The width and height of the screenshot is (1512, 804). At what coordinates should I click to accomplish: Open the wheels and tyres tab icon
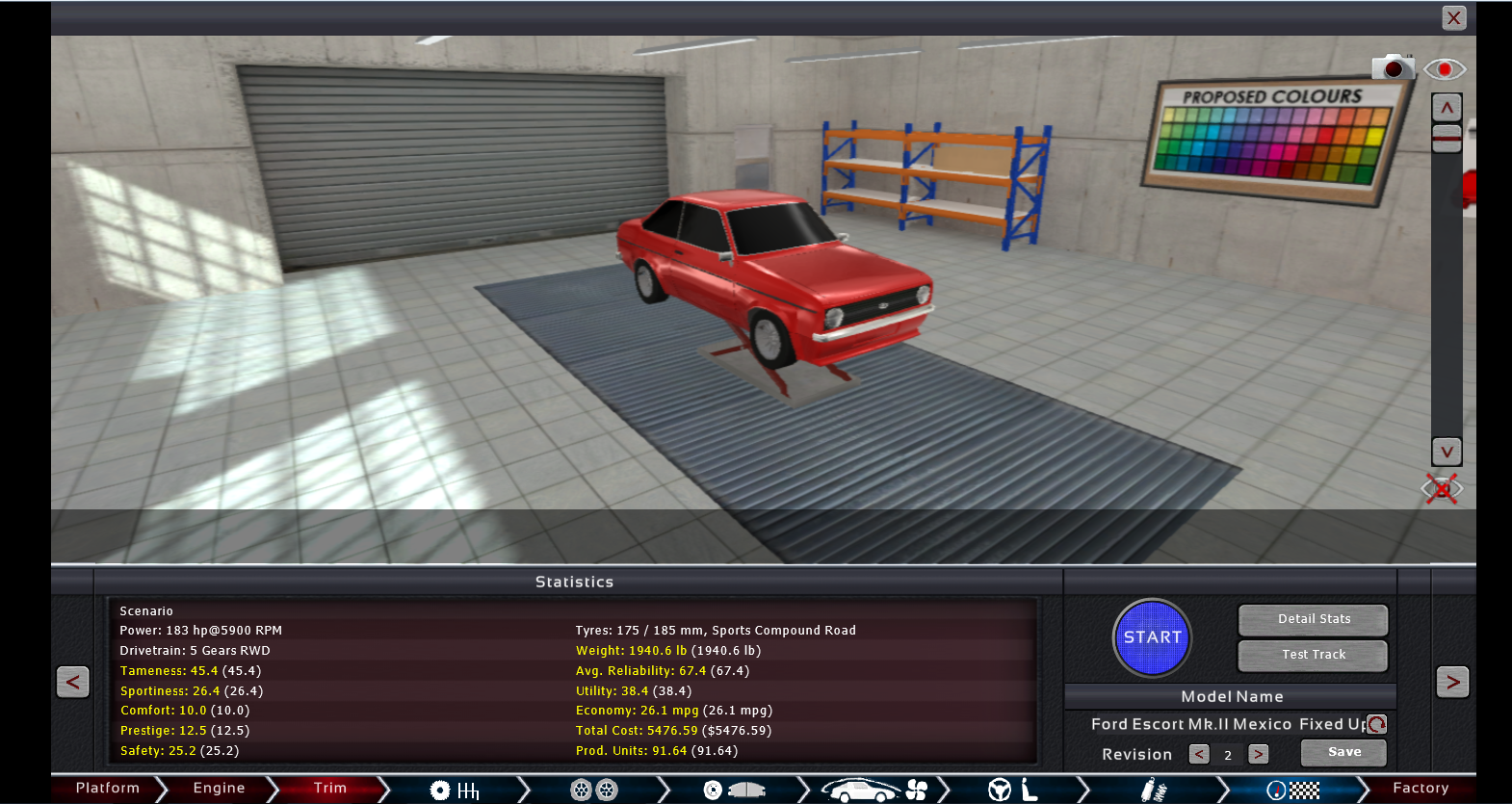pos(594,791)
